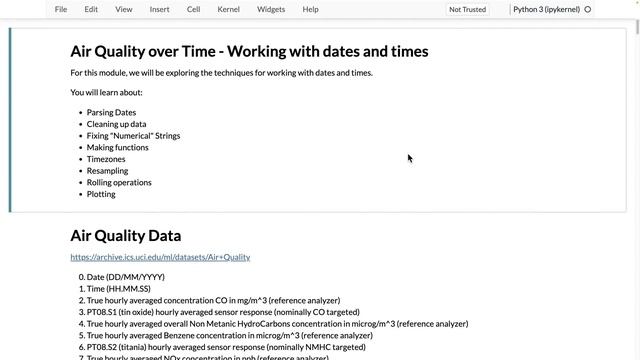The width and height of the screenshot is (640, 360).
Task: Click the 'Timezones' bullet item
Action: [106, 159]
